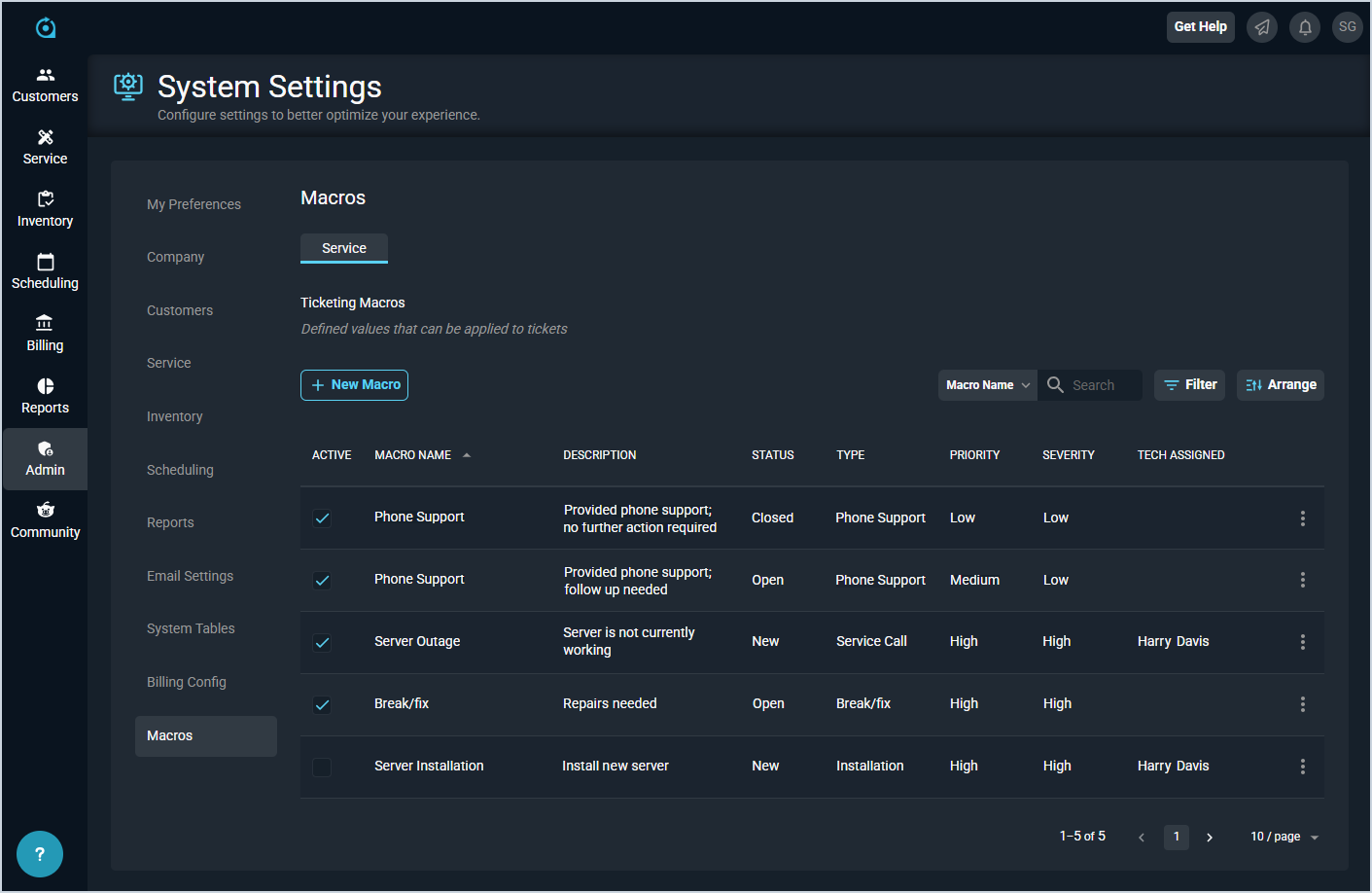Screen dimensions: 1372x893
Task: Go to the next page arrow
Action: pos(1210,838)
